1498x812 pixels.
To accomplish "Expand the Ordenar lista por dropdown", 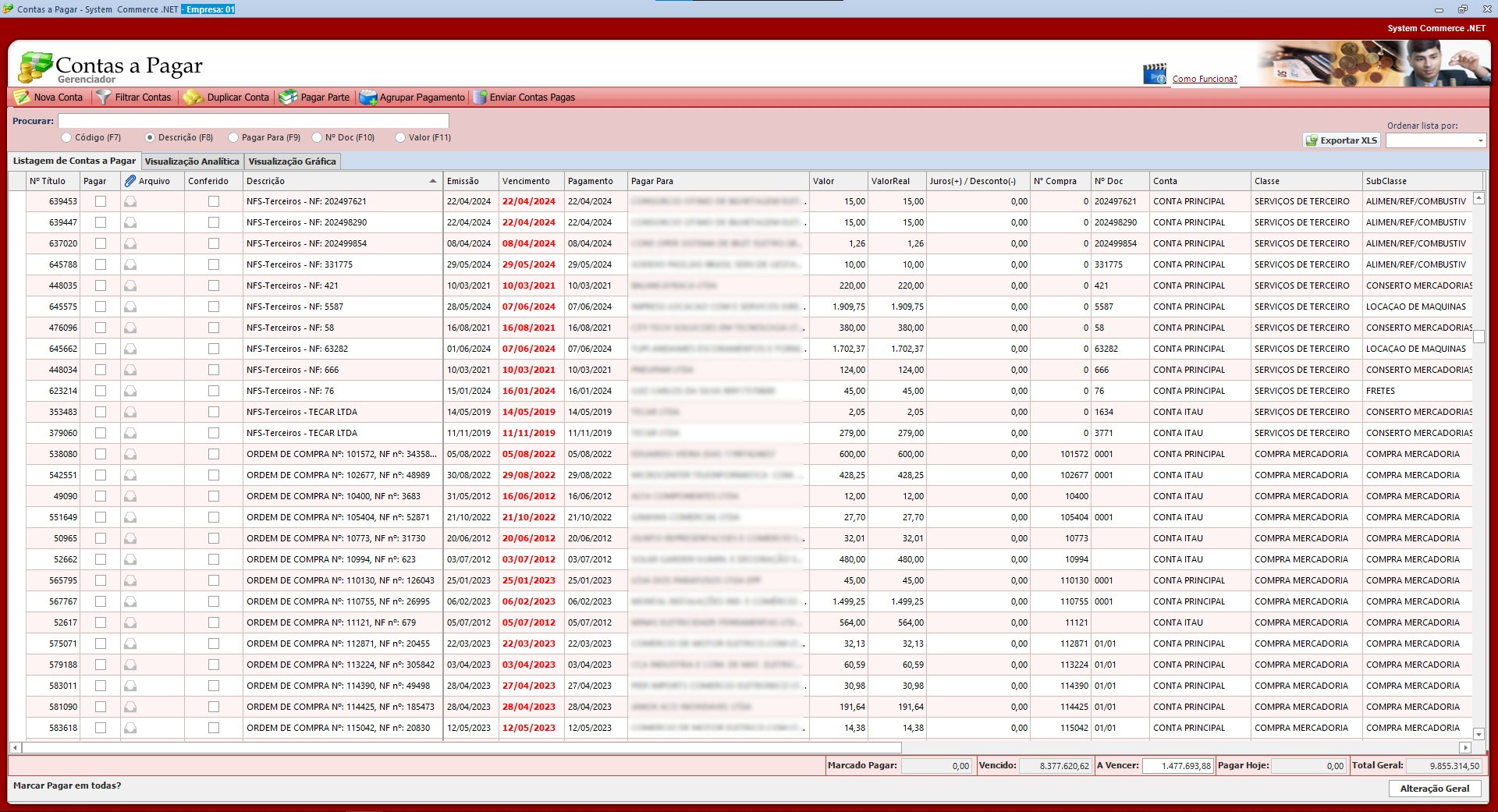I will (1480, 141).
